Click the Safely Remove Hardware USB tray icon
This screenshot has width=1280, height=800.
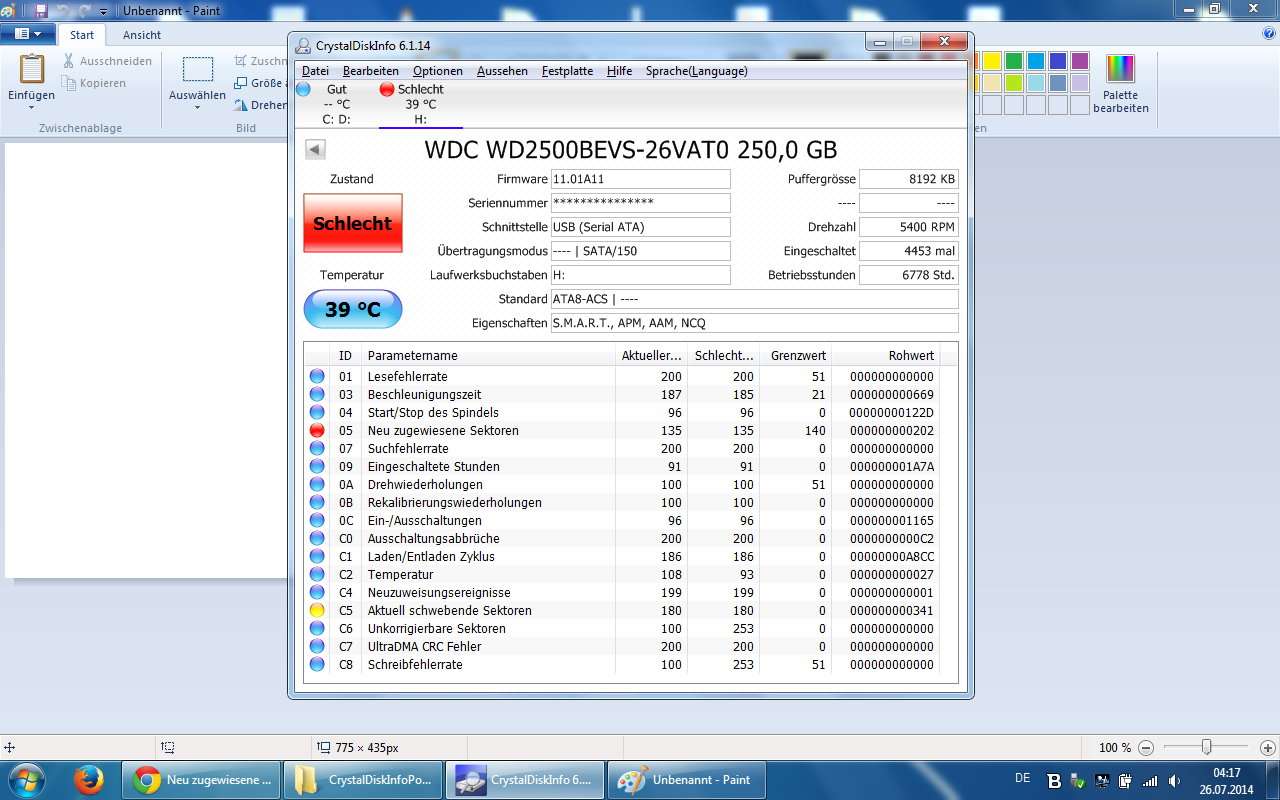(1077, 780)
